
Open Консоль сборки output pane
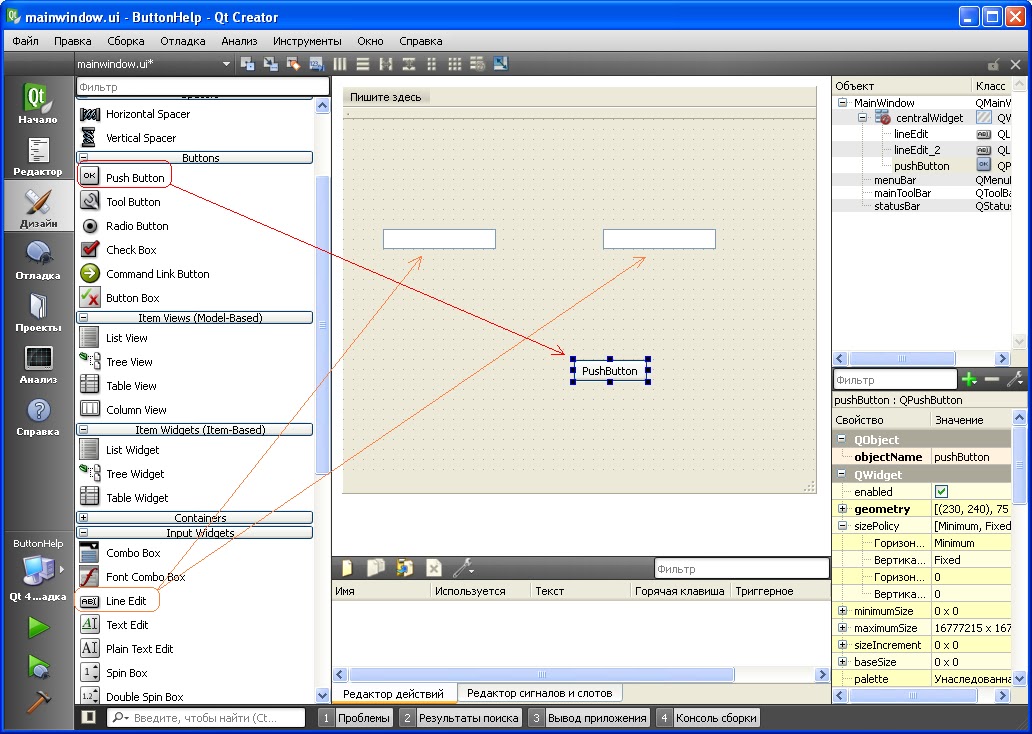tap(708, 718)
